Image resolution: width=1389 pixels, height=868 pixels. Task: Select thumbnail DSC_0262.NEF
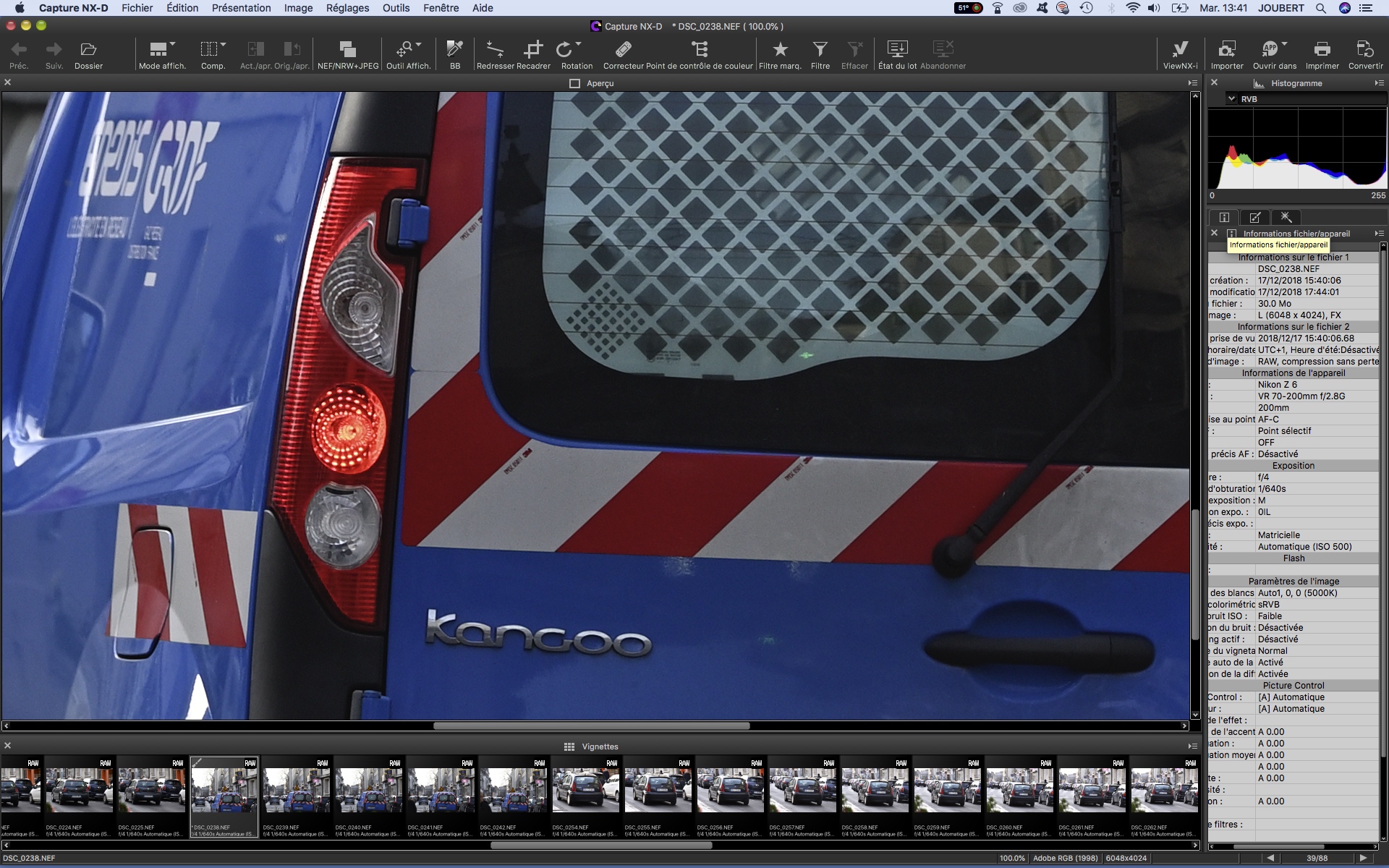tap(1165, 796)
